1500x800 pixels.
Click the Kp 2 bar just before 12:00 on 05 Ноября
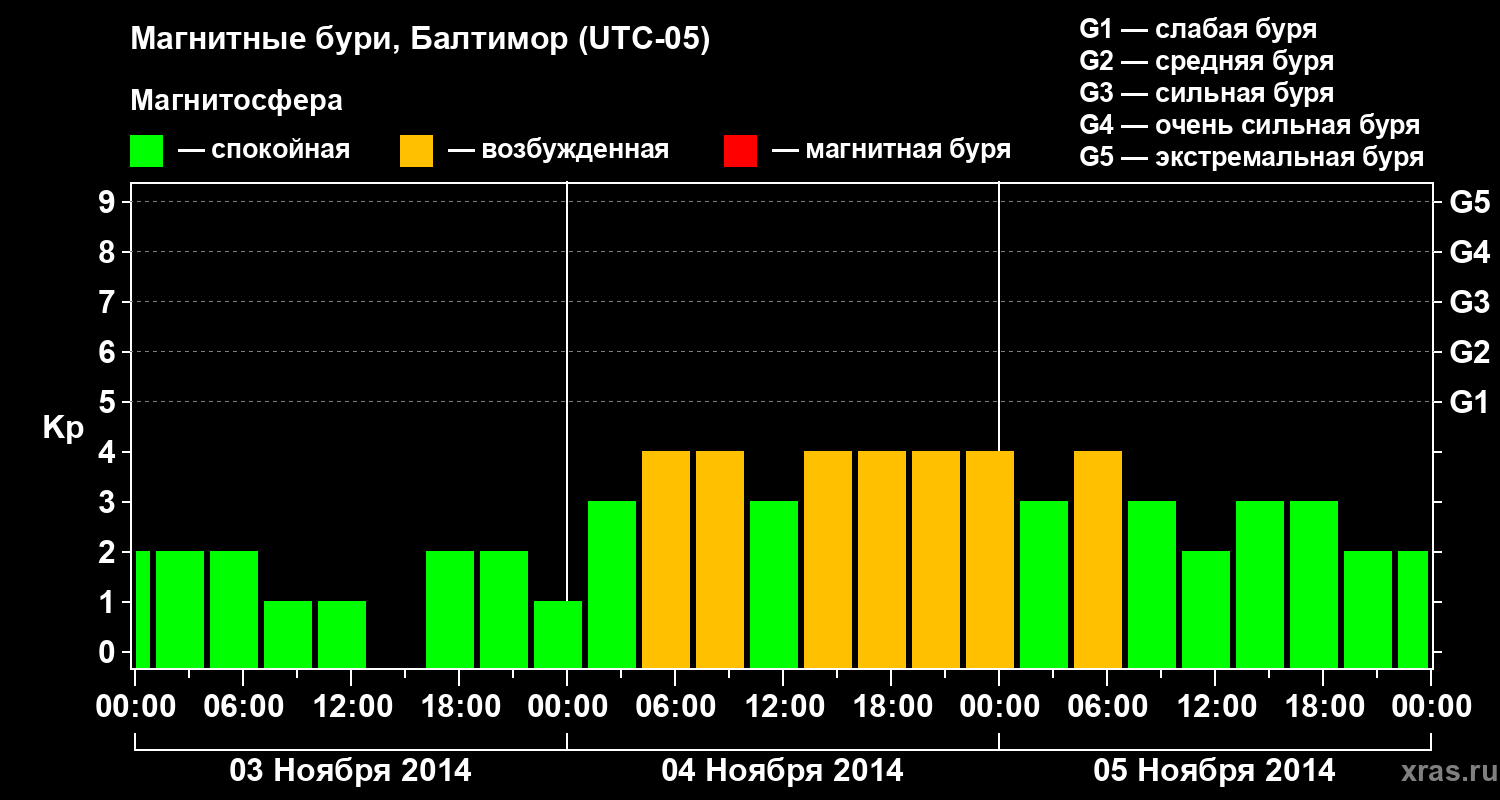(x=1206, y=609)
